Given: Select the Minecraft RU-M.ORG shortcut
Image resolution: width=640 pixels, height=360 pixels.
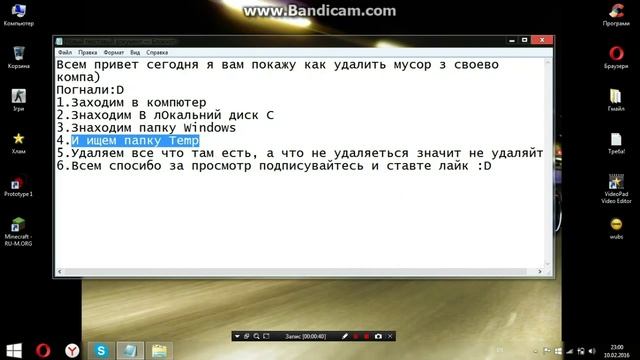Looking at the screenshot, I should 18,231.
